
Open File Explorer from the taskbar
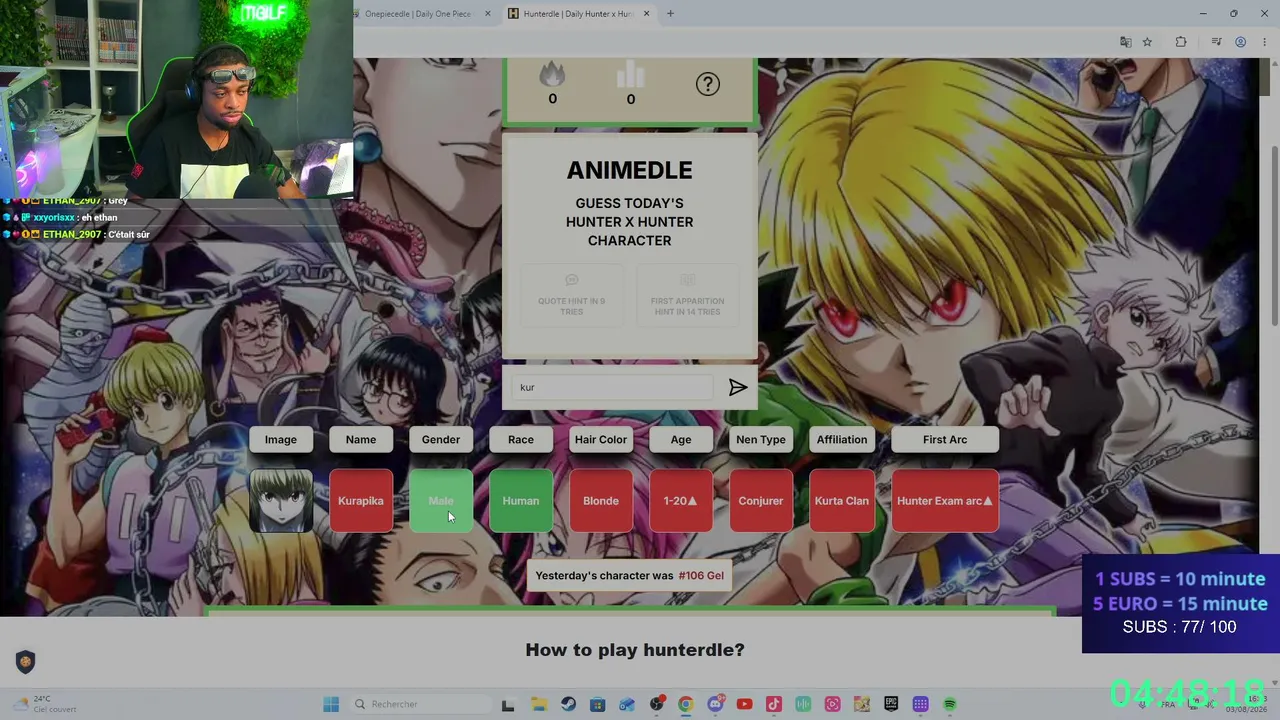coord(538,705)
